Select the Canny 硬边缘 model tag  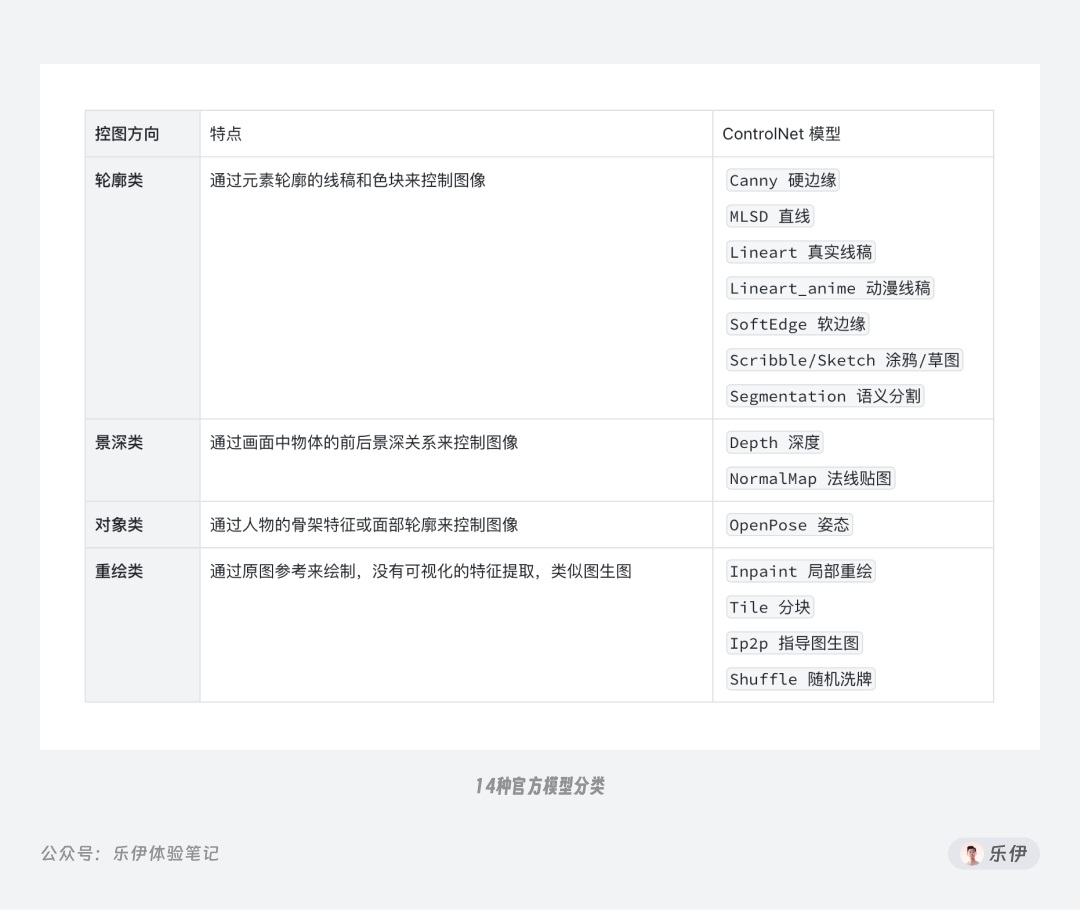[x=782, y=180]
